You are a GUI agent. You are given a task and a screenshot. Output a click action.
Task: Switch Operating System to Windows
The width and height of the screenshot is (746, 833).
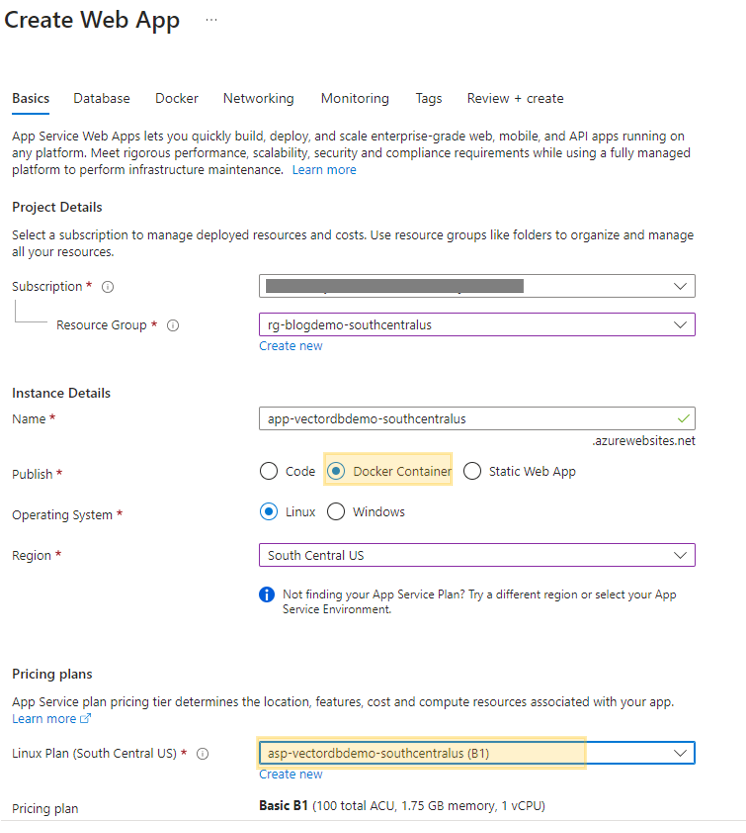click(336, 511)
